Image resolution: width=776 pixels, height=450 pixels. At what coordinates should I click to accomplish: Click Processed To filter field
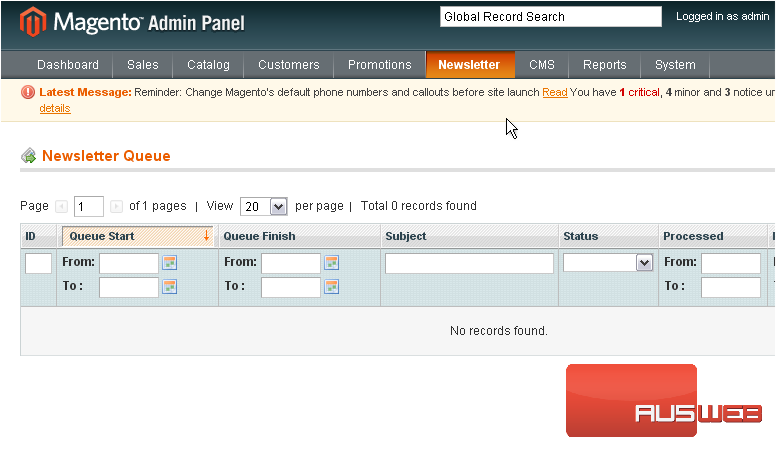731,287
